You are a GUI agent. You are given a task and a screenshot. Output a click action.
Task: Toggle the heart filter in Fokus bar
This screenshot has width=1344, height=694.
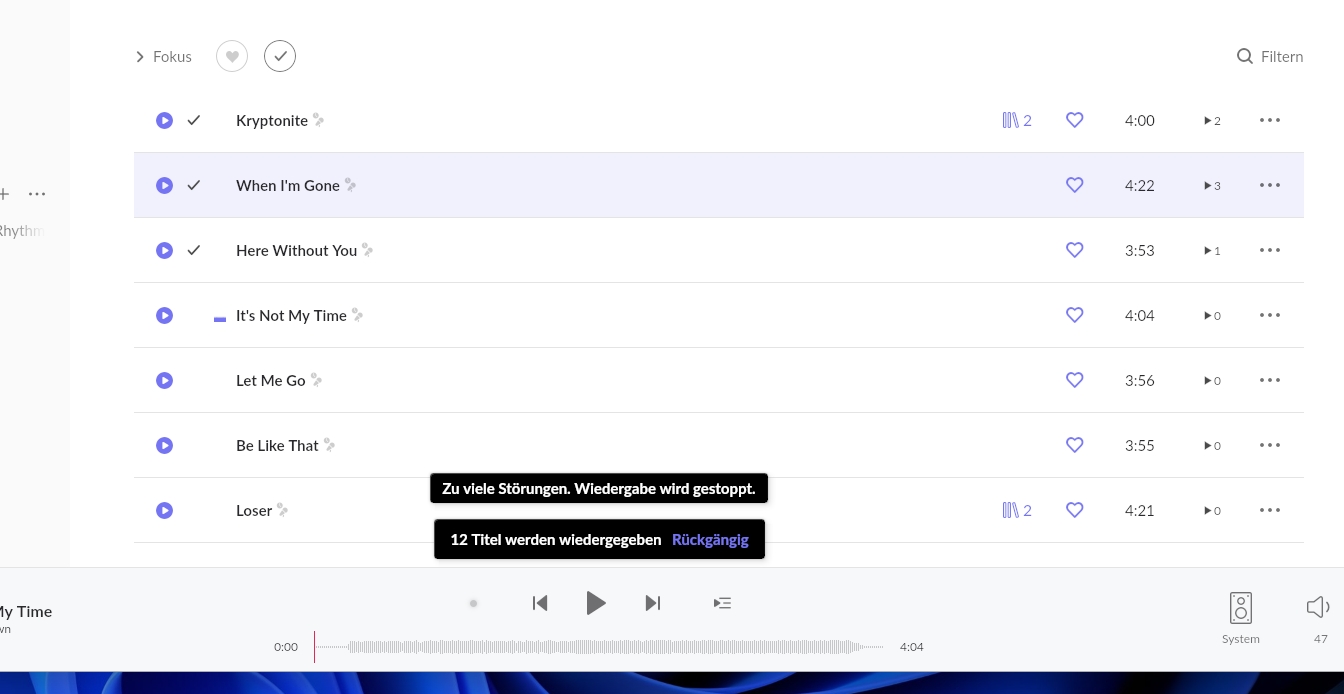tap(232, 57)
